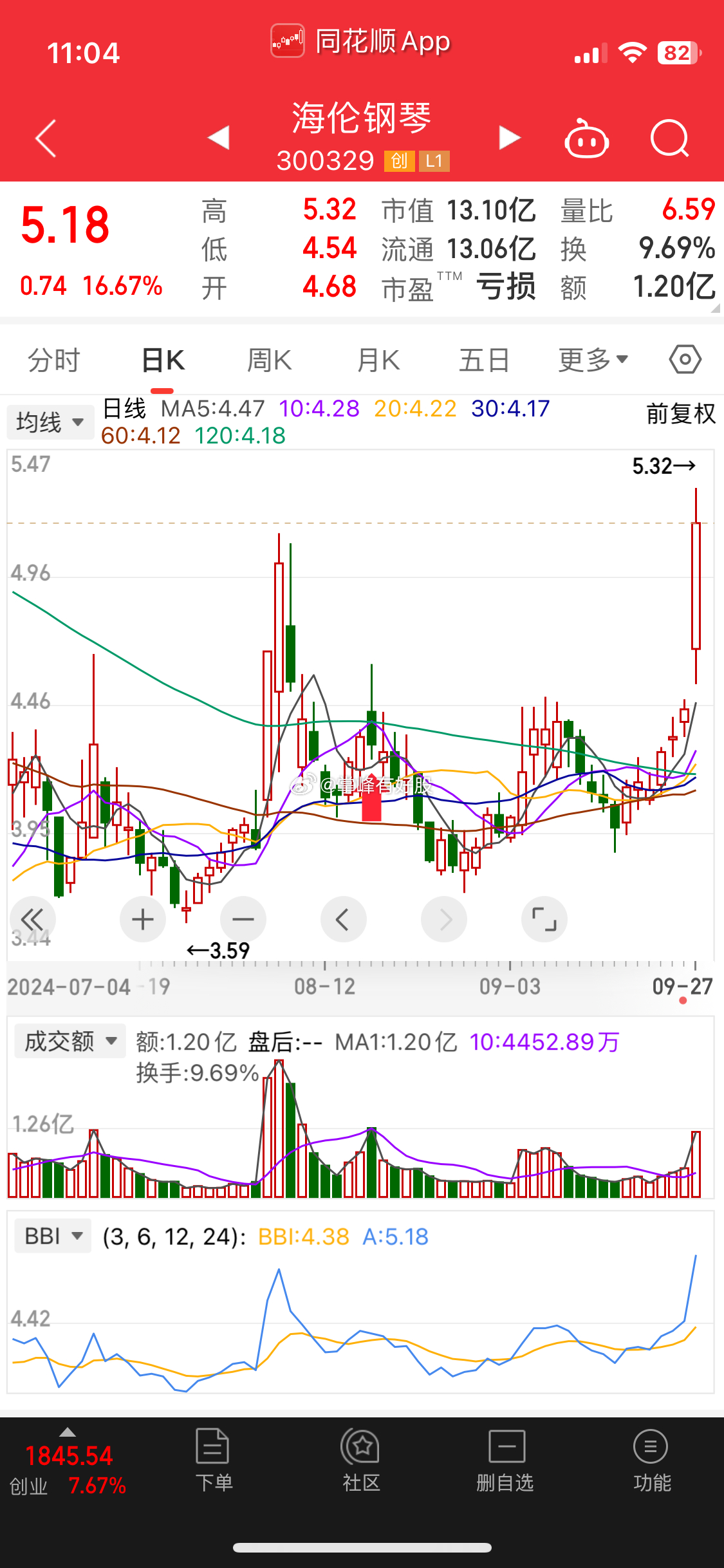The width and height of the screenshot is (724, 1568).
Task: Tap green MA 120:4.18 label
Action: pyautogui.click(x=240, y=436)
